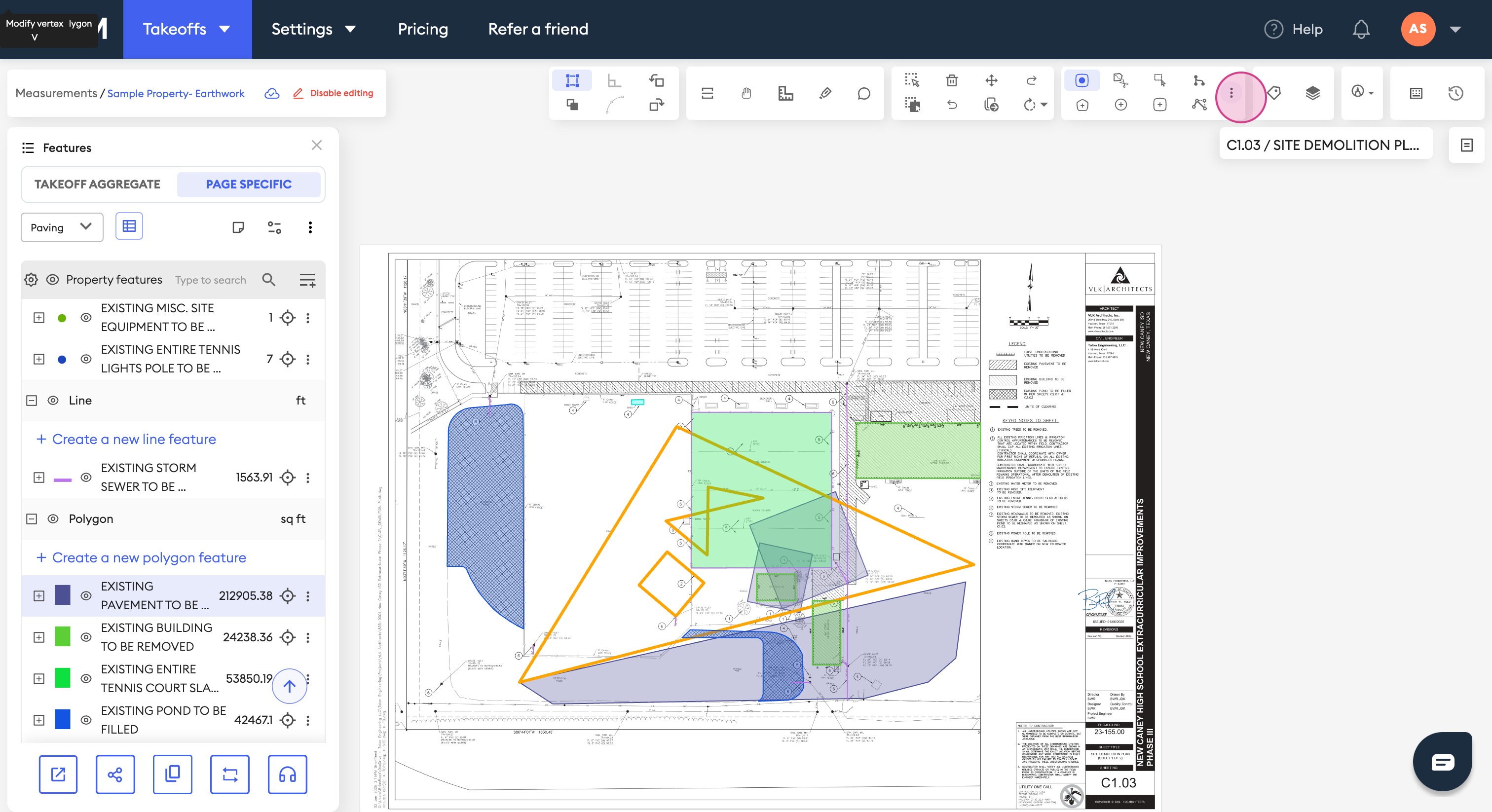Open the Settings menu
The height and width of the screenshot is (812, 1492).
point(313,29)
